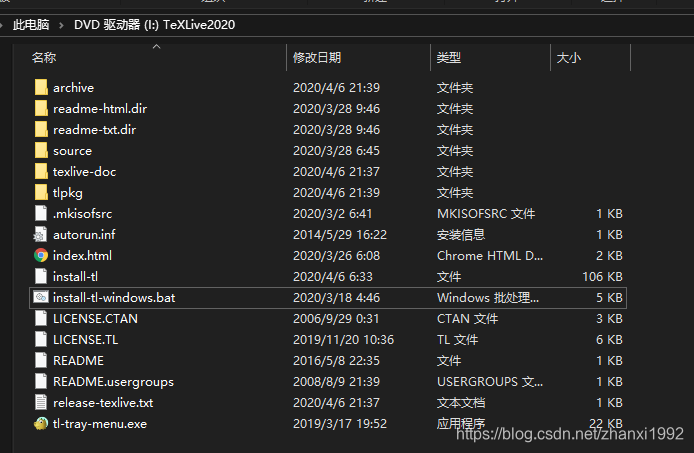Click the type cell CTAN 文件

tap(467, 319)
